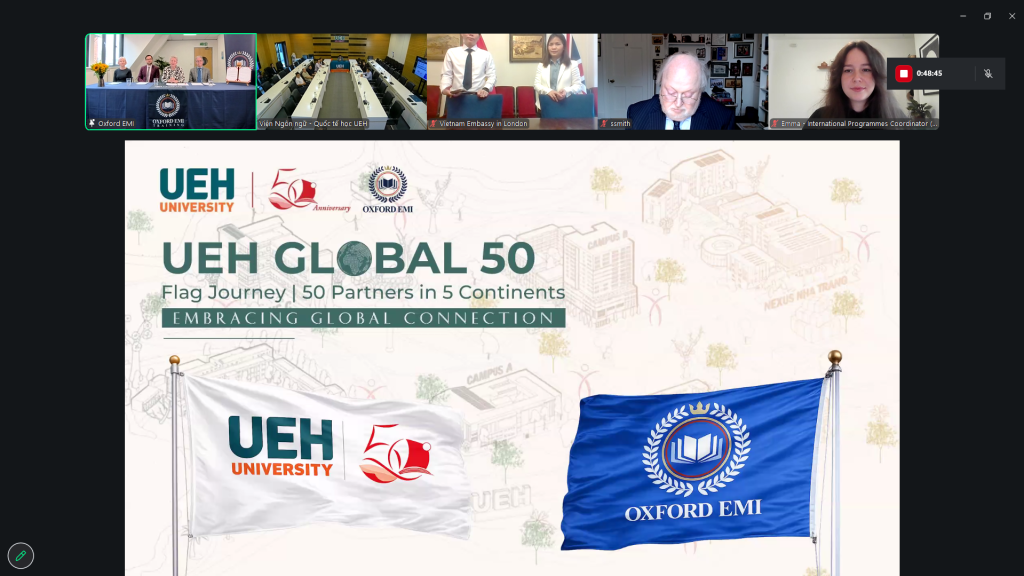The image size is (1024, 576).
Task: Select the ssmith participant video tile
Action: click(683, 78)
